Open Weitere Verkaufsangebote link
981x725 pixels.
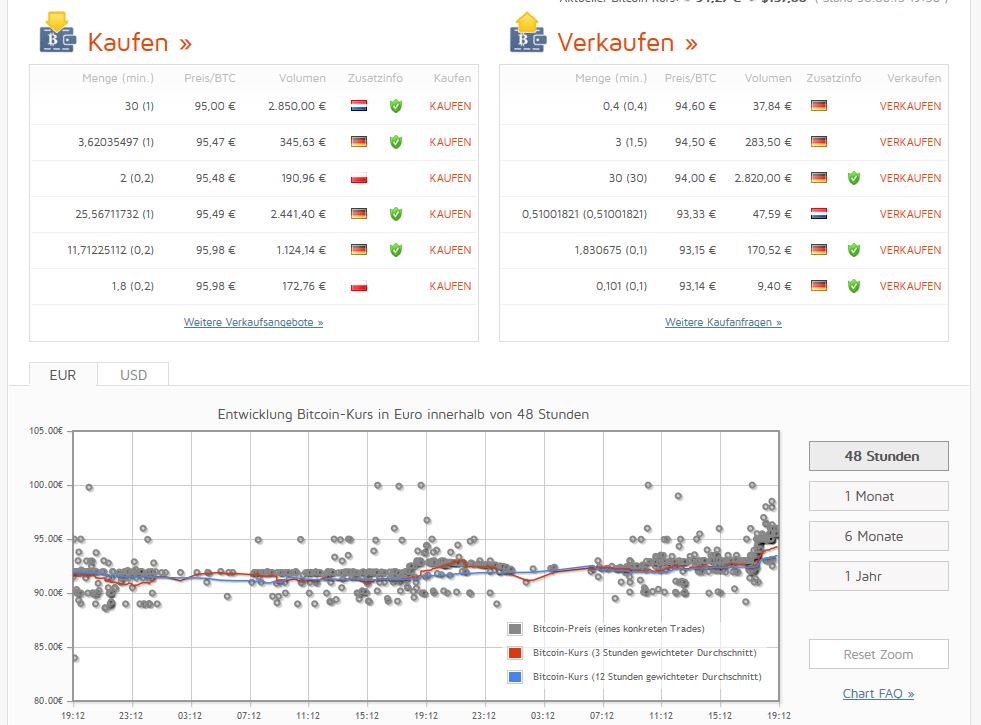(253, 322)
